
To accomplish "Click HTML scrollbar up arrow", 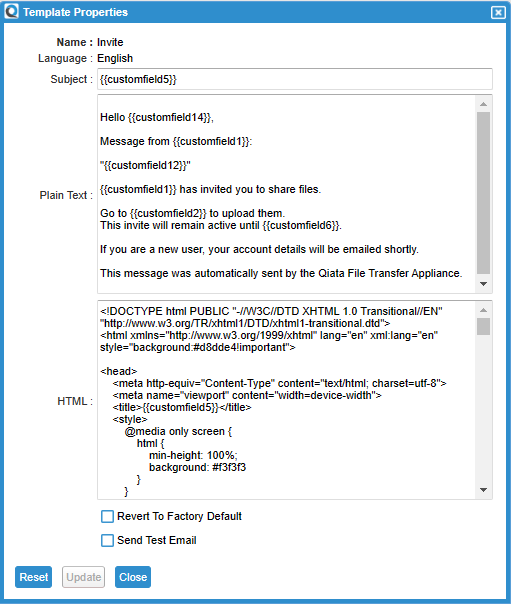I will tap(484, 310).
